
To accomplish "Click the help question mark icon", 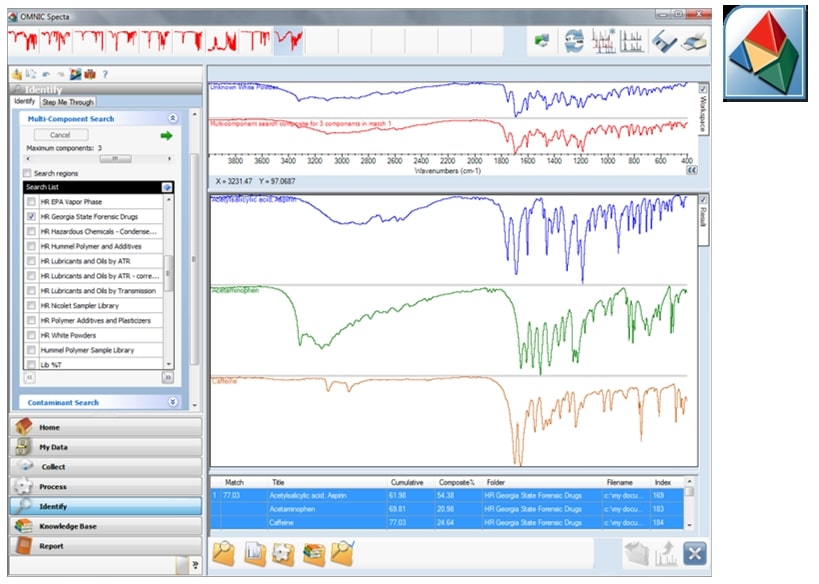I will pos(105,74).
